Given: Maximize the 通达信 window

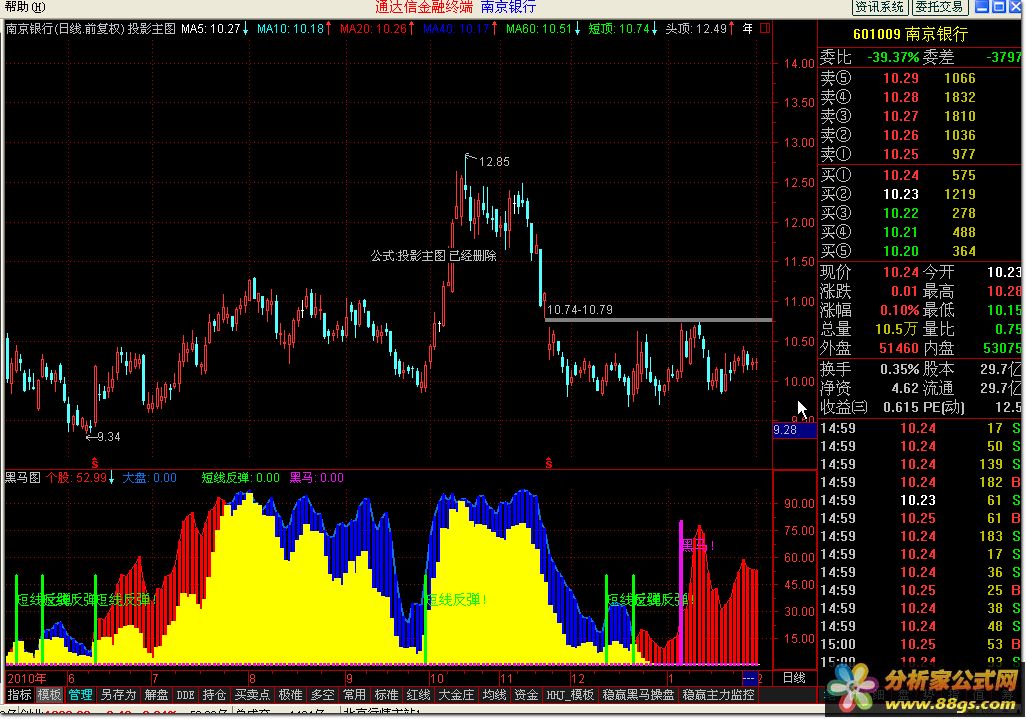Looking at the screenshot, I should 999,7.
